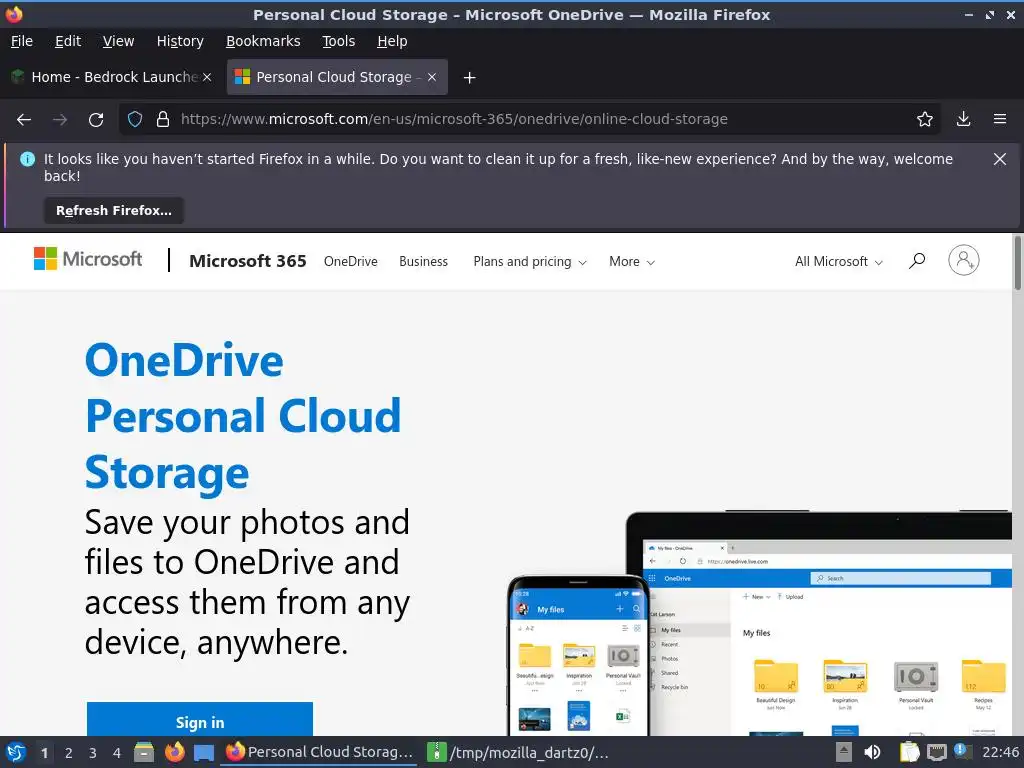The width and height of the screenshot is (1024, 768).
Task: Open the History menu
Action: [180, 41]
